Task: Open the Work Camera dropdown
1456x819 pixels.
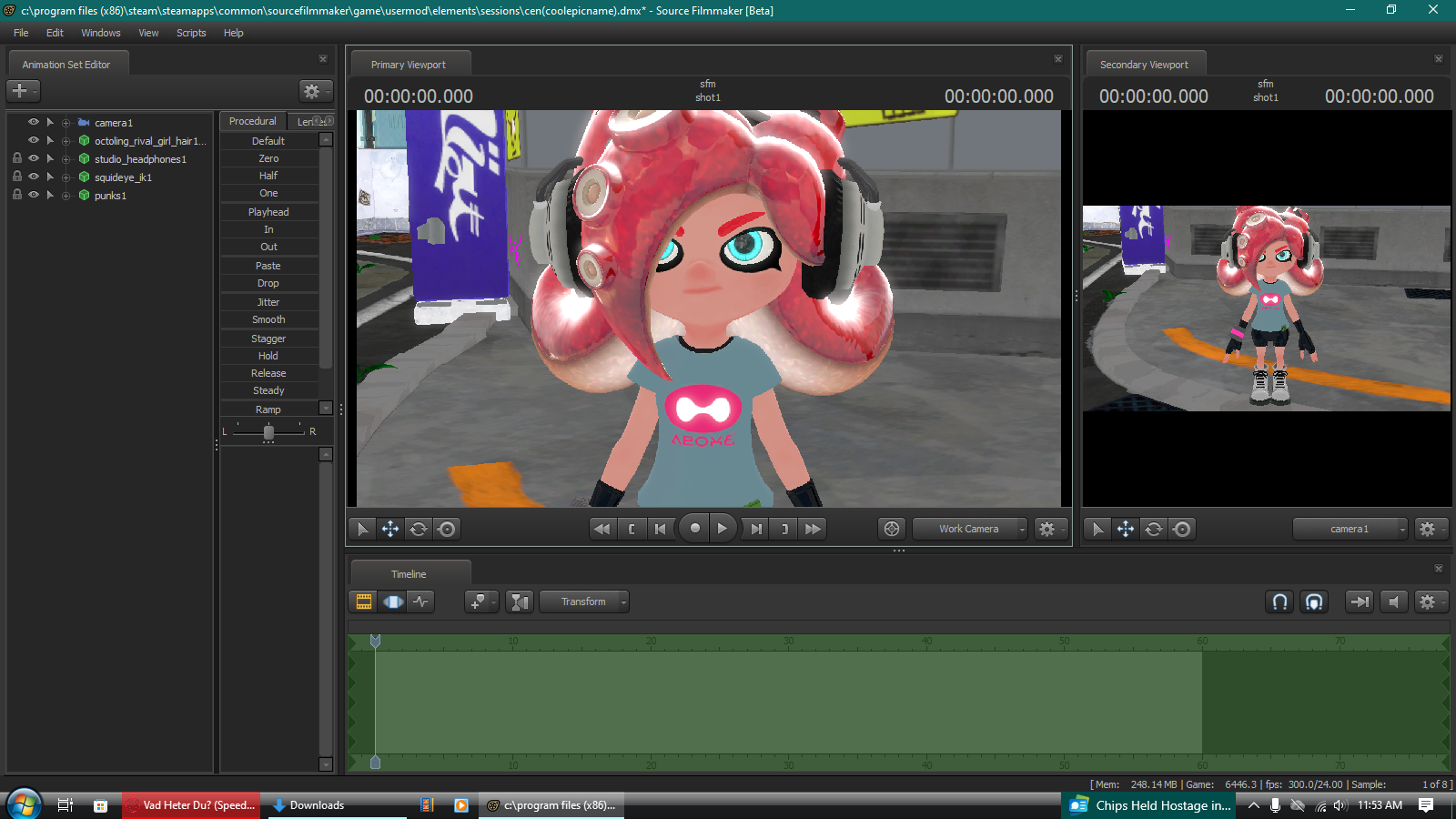Action: [x=970, y=529]
